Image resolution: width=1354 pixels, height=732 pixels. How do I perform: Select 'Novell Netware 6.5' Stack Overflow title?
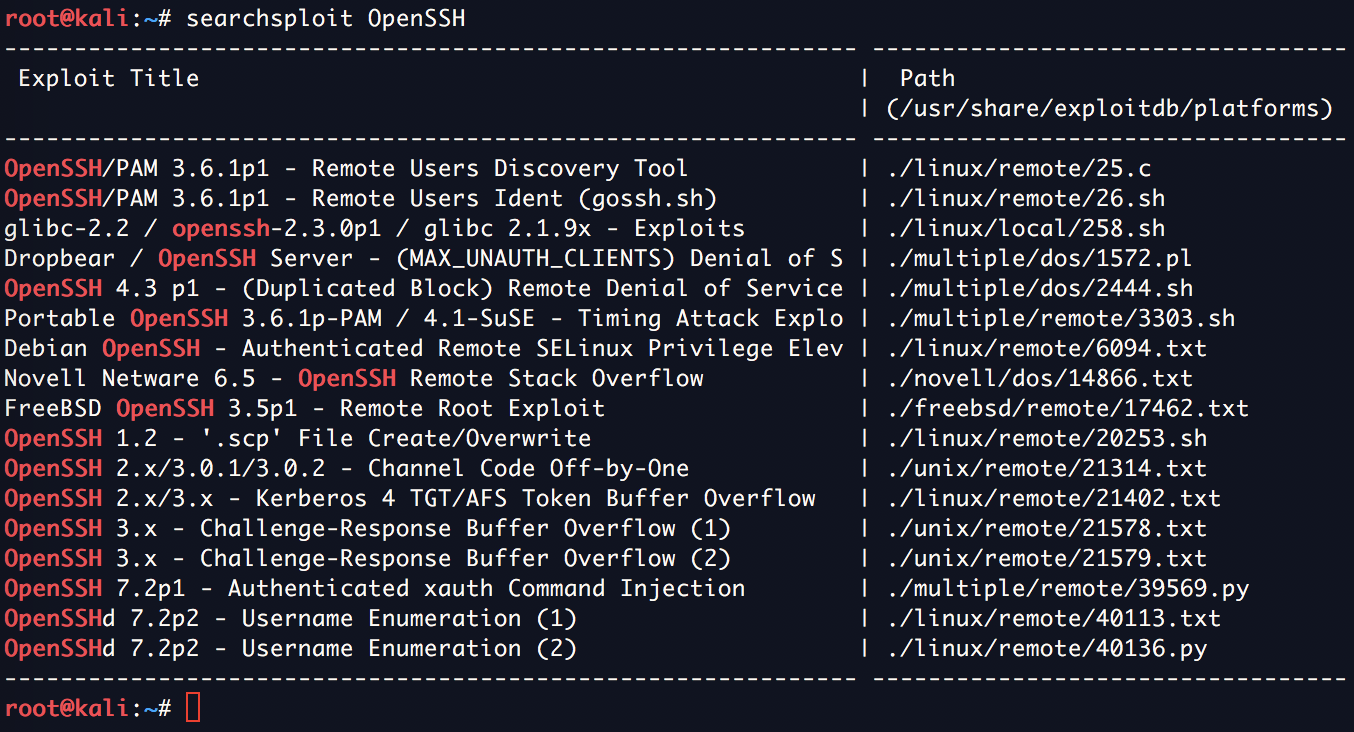pos(354,378)
